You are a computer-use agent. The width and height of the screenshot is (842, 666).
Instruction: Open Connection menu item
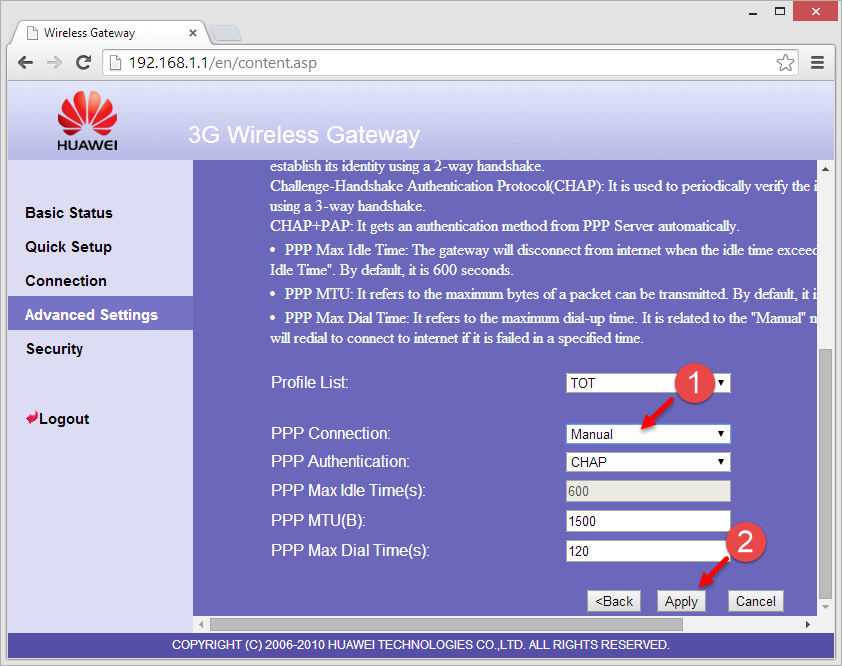(x=66, y=281)
